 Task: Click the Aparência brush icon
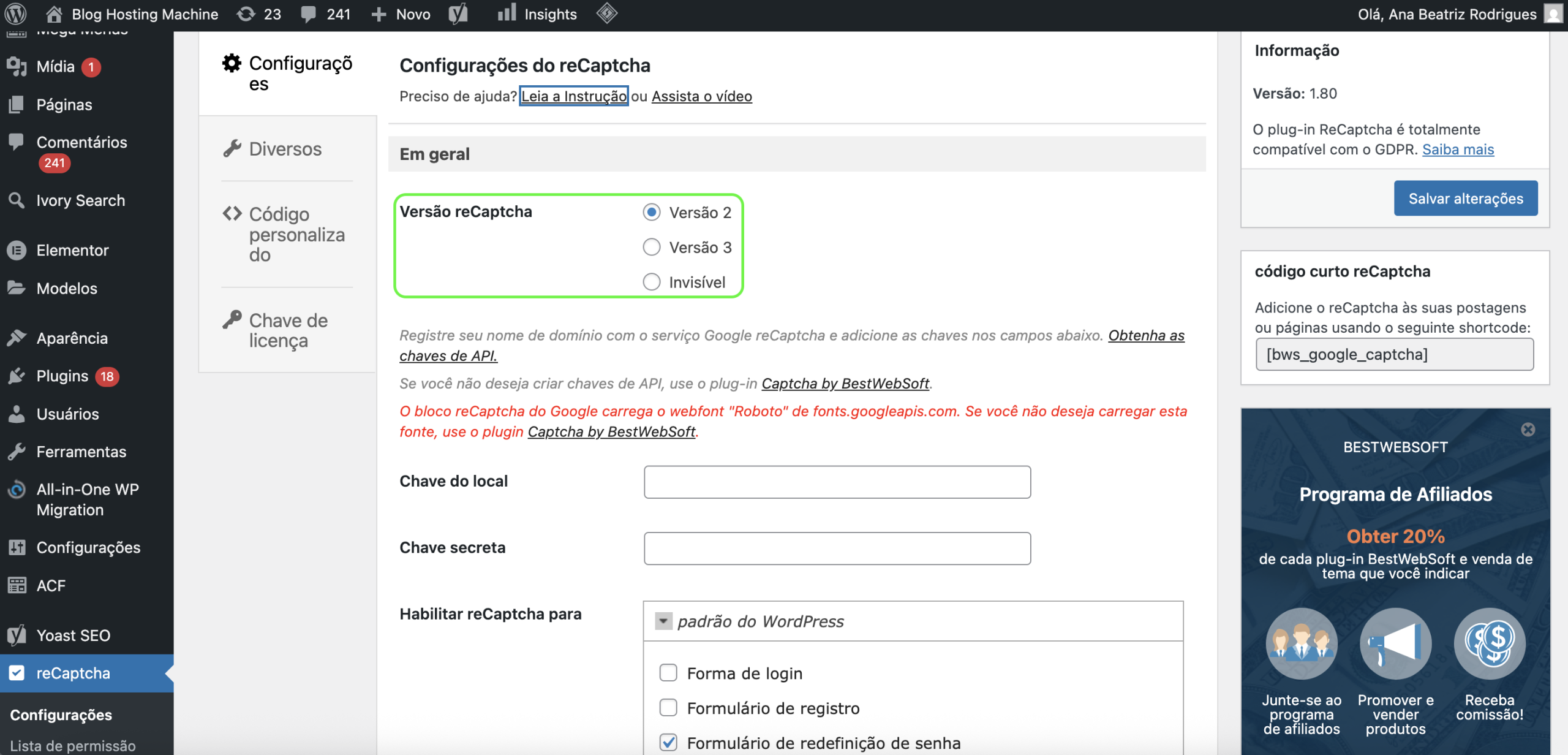[x=17, y=338]
